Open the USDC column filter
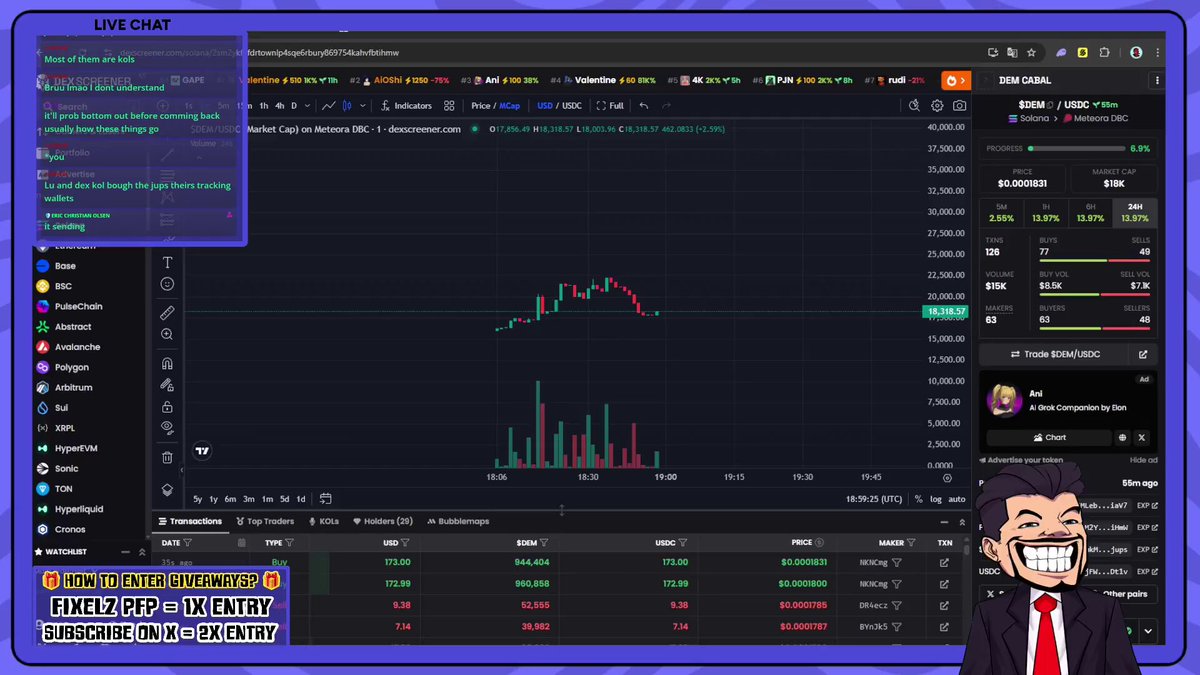 pos(684,542)
